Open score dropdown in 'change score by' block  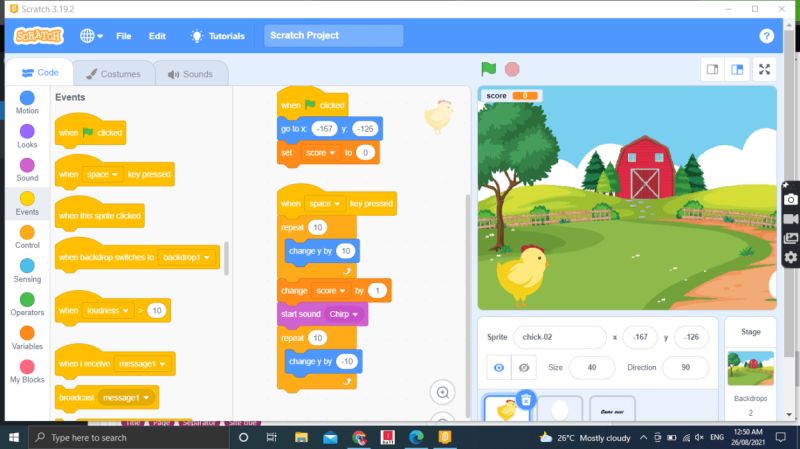(x=331, y=291)
